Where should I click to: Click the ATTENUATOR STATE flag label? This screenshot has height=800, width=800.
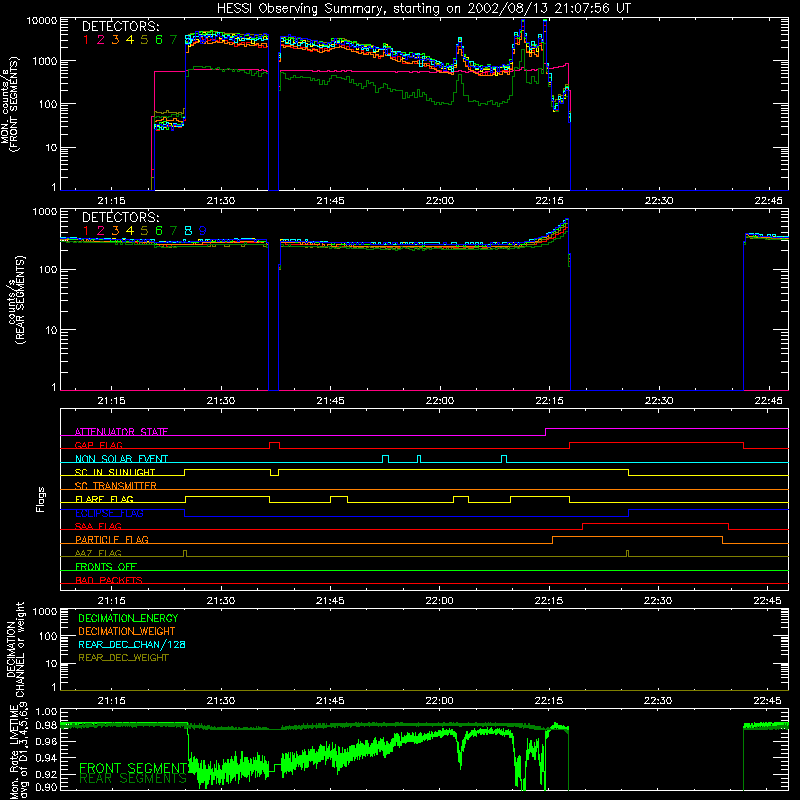[x=121, y=432]
